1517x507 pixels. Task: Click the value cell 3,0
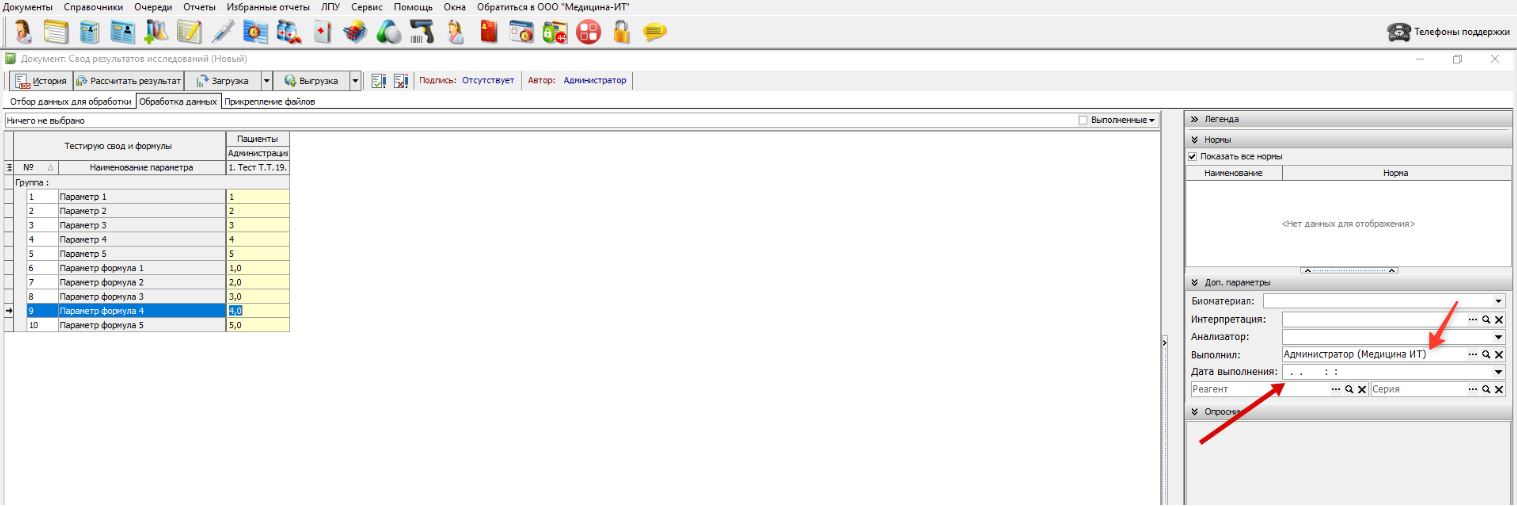point(258,297)
